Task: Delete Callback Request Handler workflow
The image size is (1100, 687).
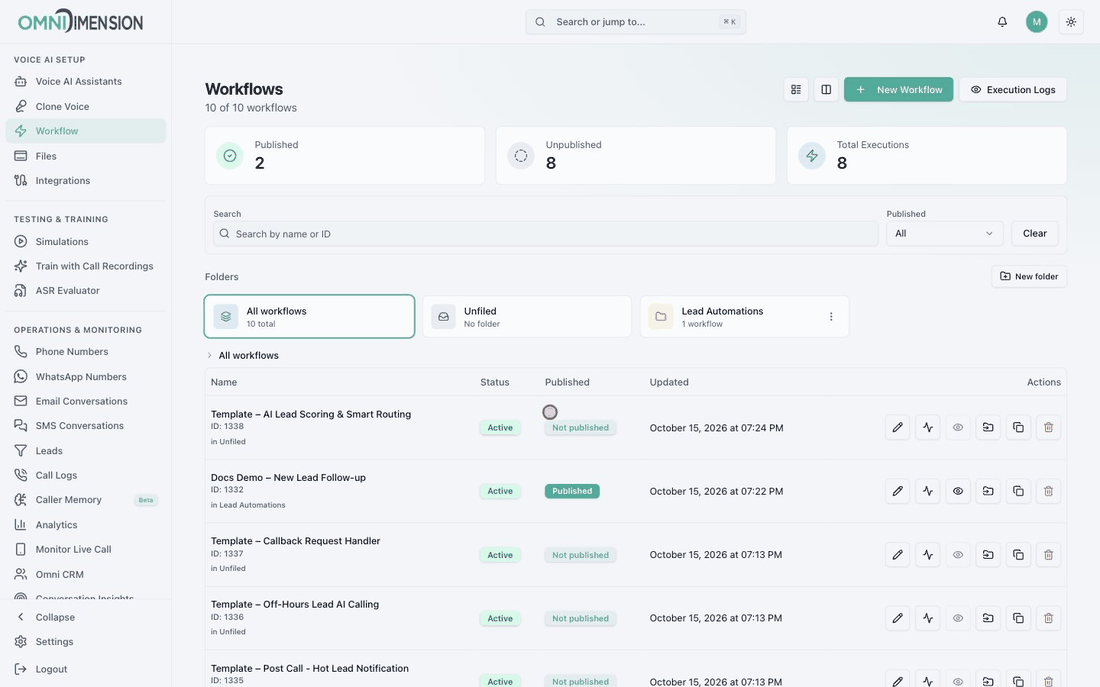Action: click(1048, 554)
